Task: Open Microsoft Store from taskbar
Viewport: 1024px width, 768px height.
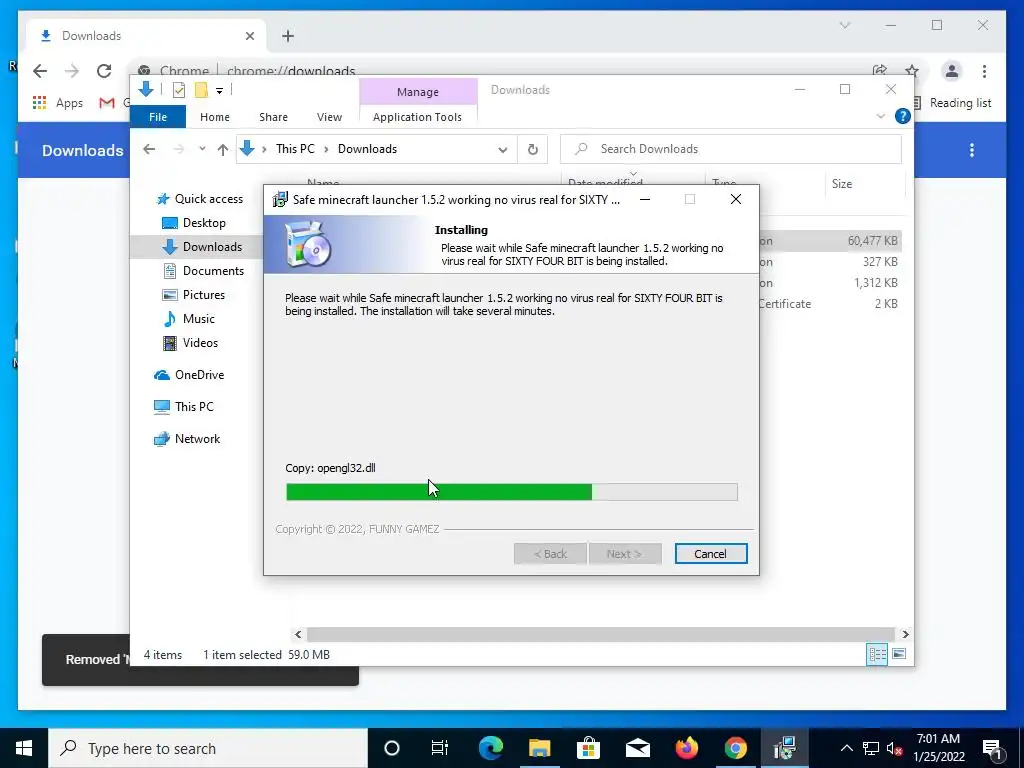Action: 588,748
